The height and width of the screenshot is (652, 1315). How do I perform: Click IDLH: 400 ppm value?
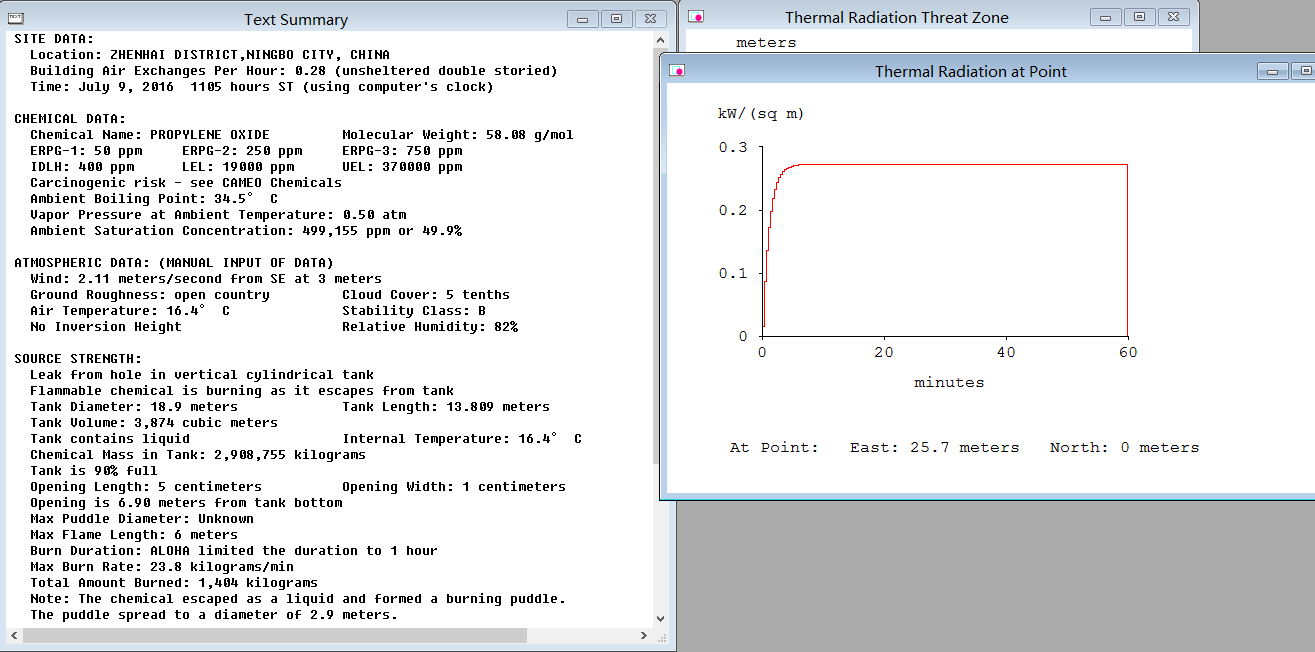(x=82, y=166)
